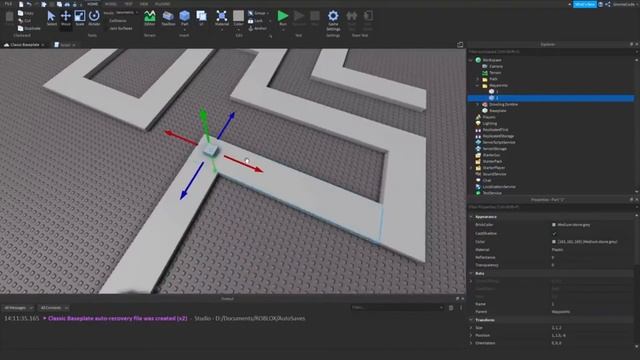Pick the Rotate tool
The width and height of the screenshot is (640, 360).
[x=94, y=17]
